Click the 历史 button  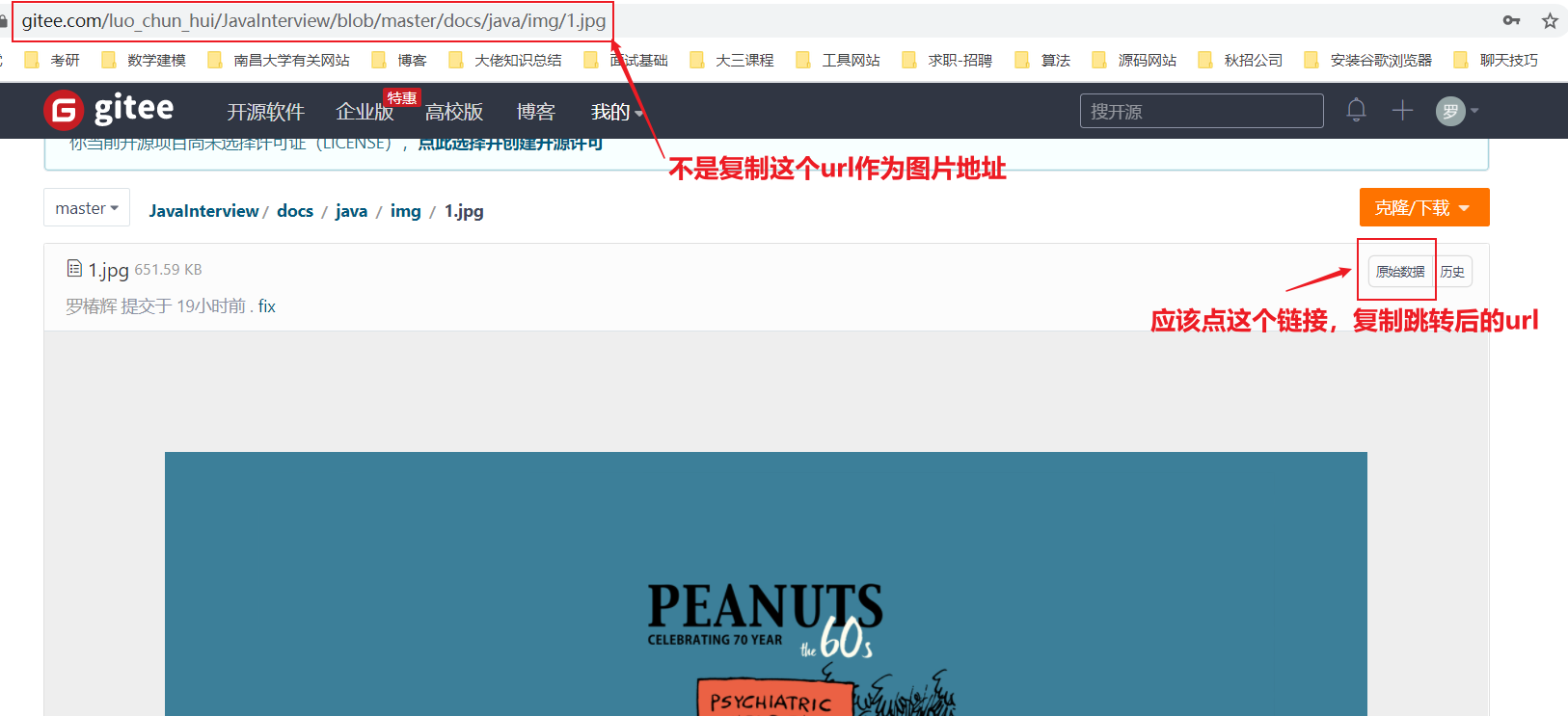(1452, 272)
